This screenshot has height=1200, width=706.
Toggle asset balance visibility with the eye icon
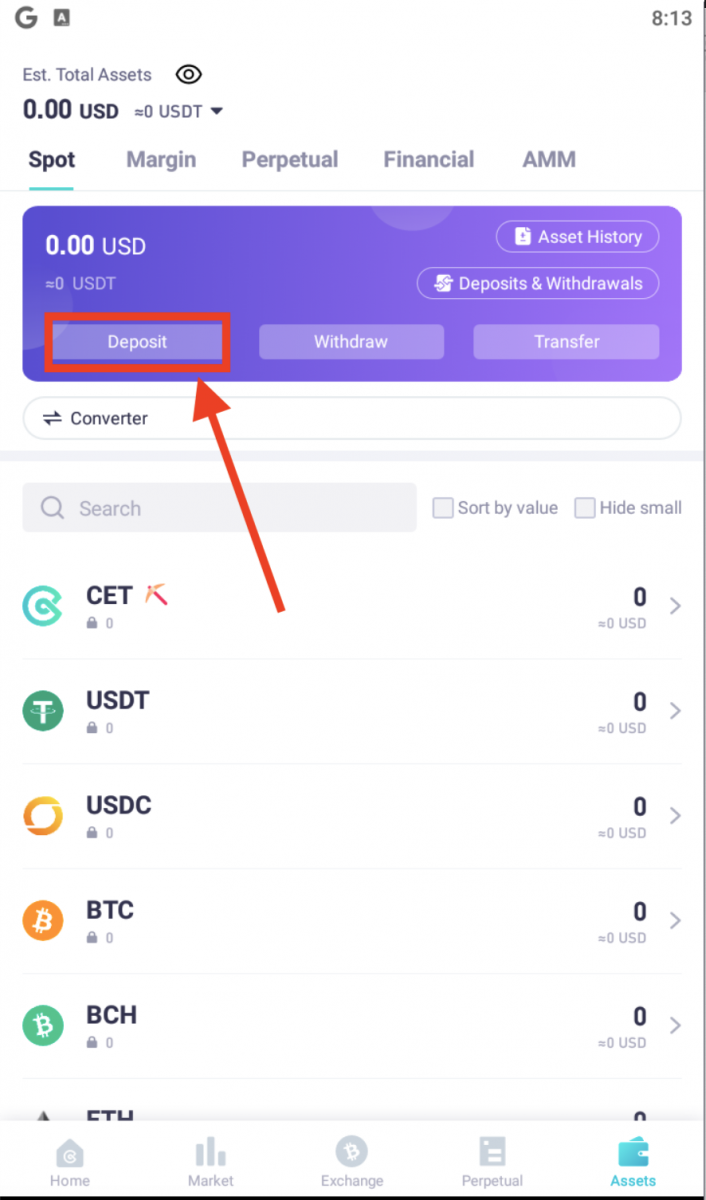click(188, 74)
